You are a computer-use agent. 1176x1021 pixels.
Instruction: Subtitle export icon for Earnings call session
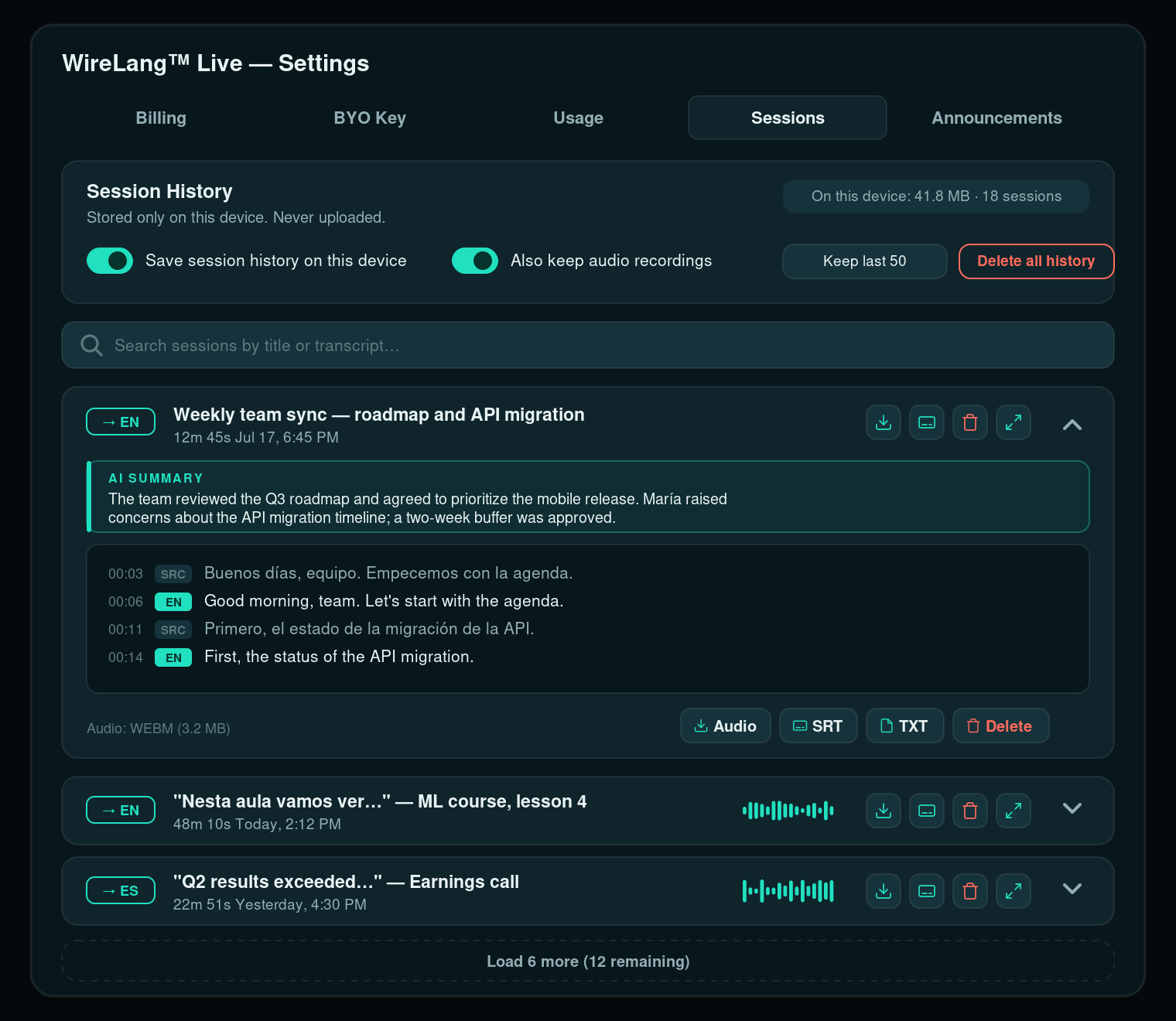tap(927, 891)
